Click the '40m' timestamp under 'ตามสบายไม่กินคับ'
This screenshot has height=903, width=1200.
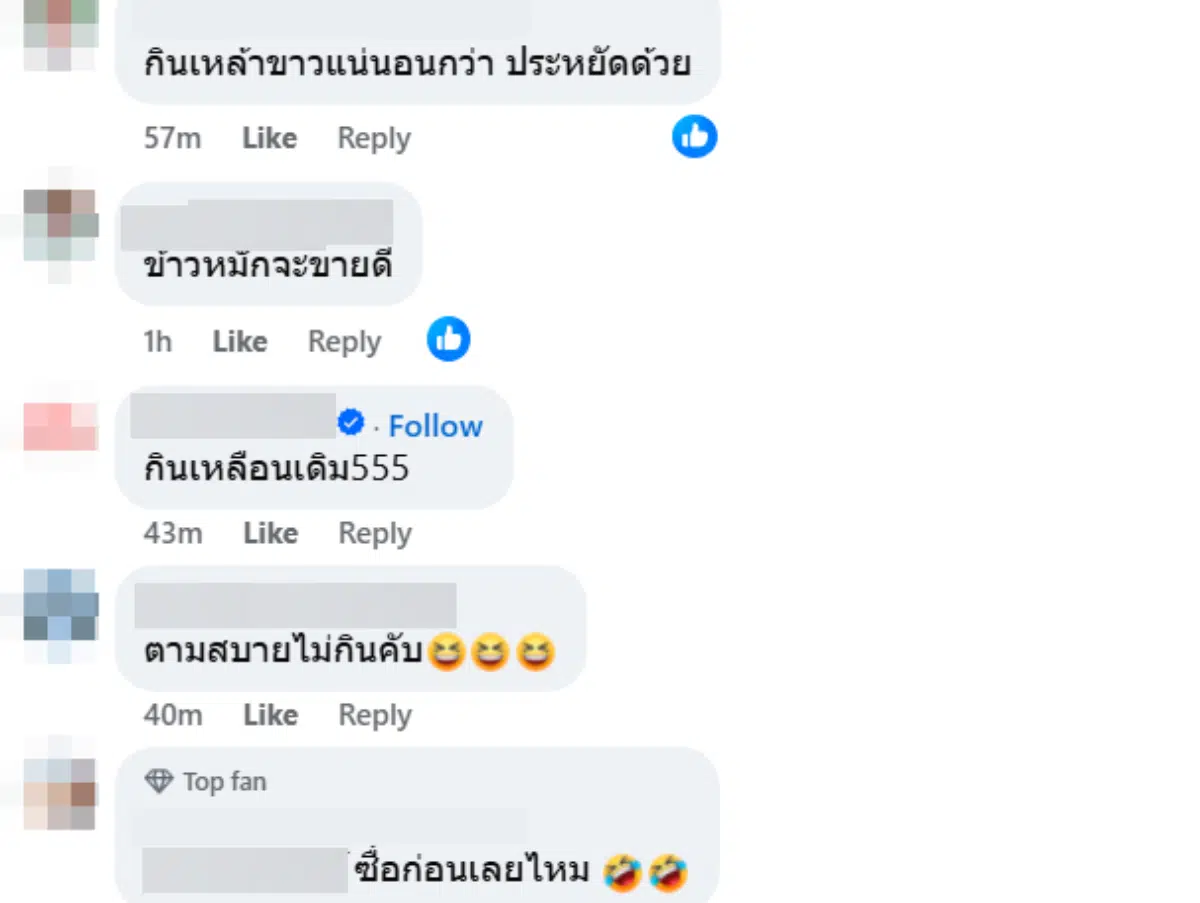pyautogui.click(x=172, y=715)
